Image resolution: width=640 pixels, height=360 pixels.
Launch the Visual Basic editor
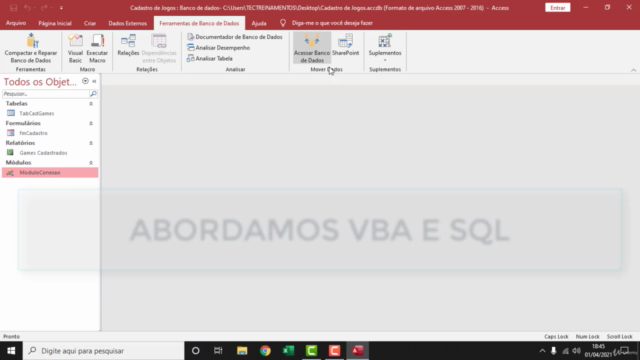point(75,48)
